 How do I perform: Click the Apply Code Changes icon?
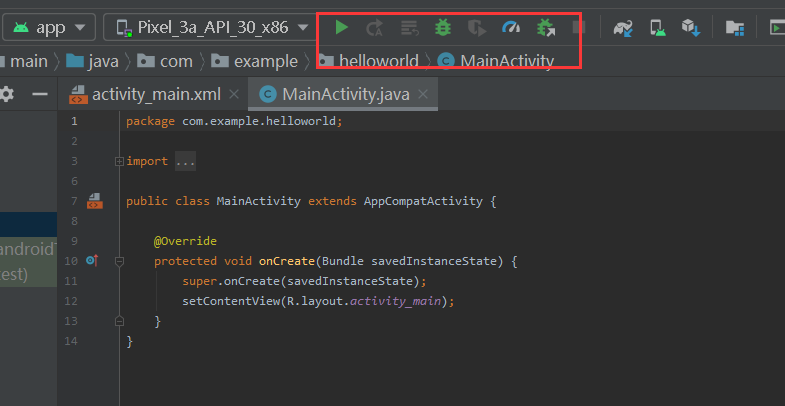click(x=410, y=28)
